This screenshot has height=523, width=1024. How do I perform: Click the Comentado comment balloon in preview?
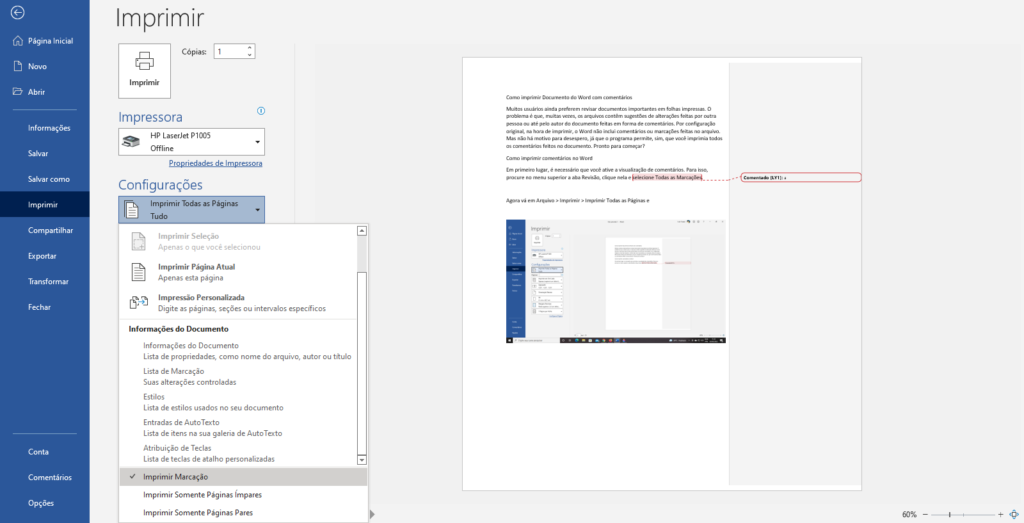[801, 177]
